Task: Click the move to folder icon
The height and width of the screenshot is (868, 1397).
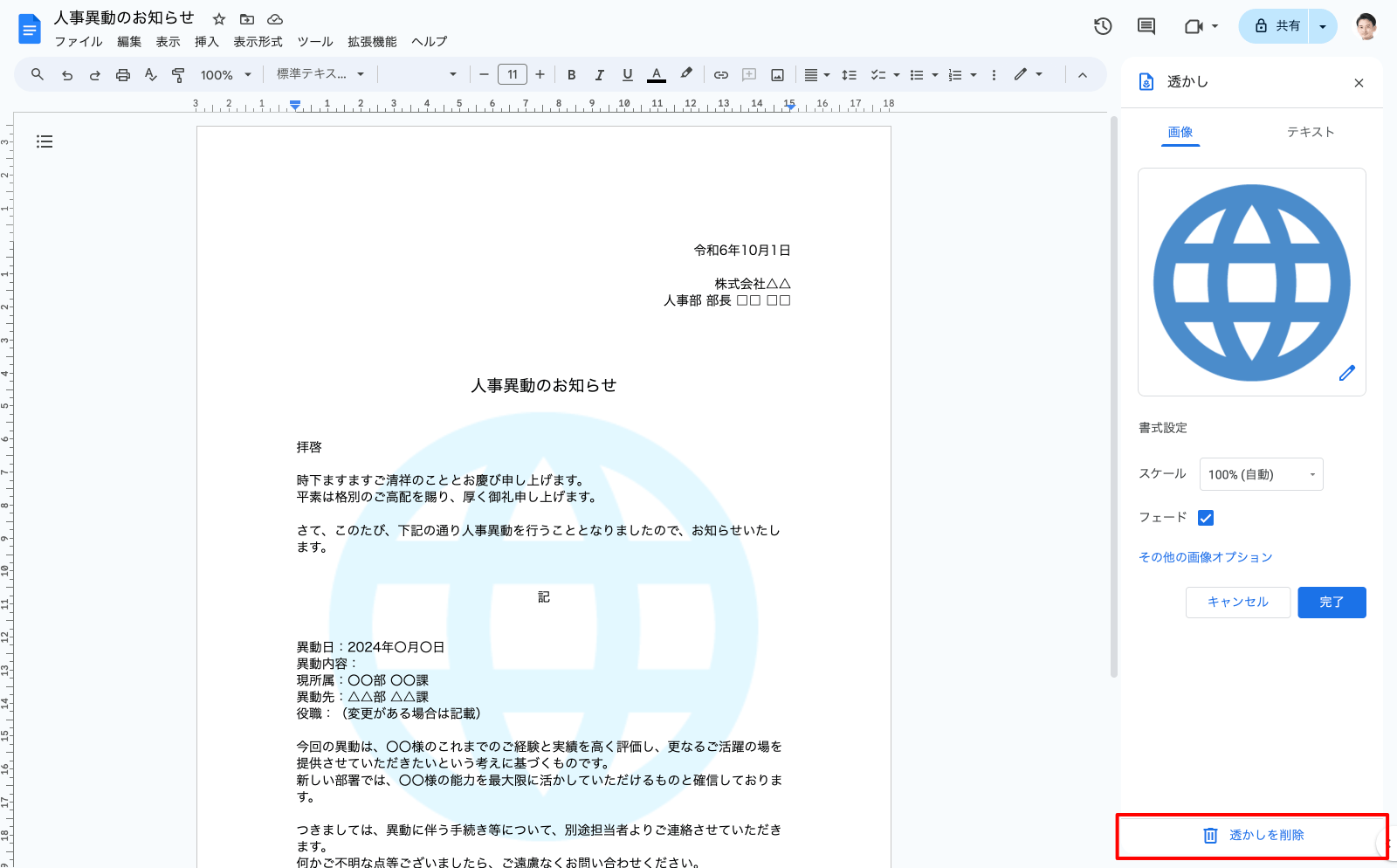Action: tap(247, 19)
